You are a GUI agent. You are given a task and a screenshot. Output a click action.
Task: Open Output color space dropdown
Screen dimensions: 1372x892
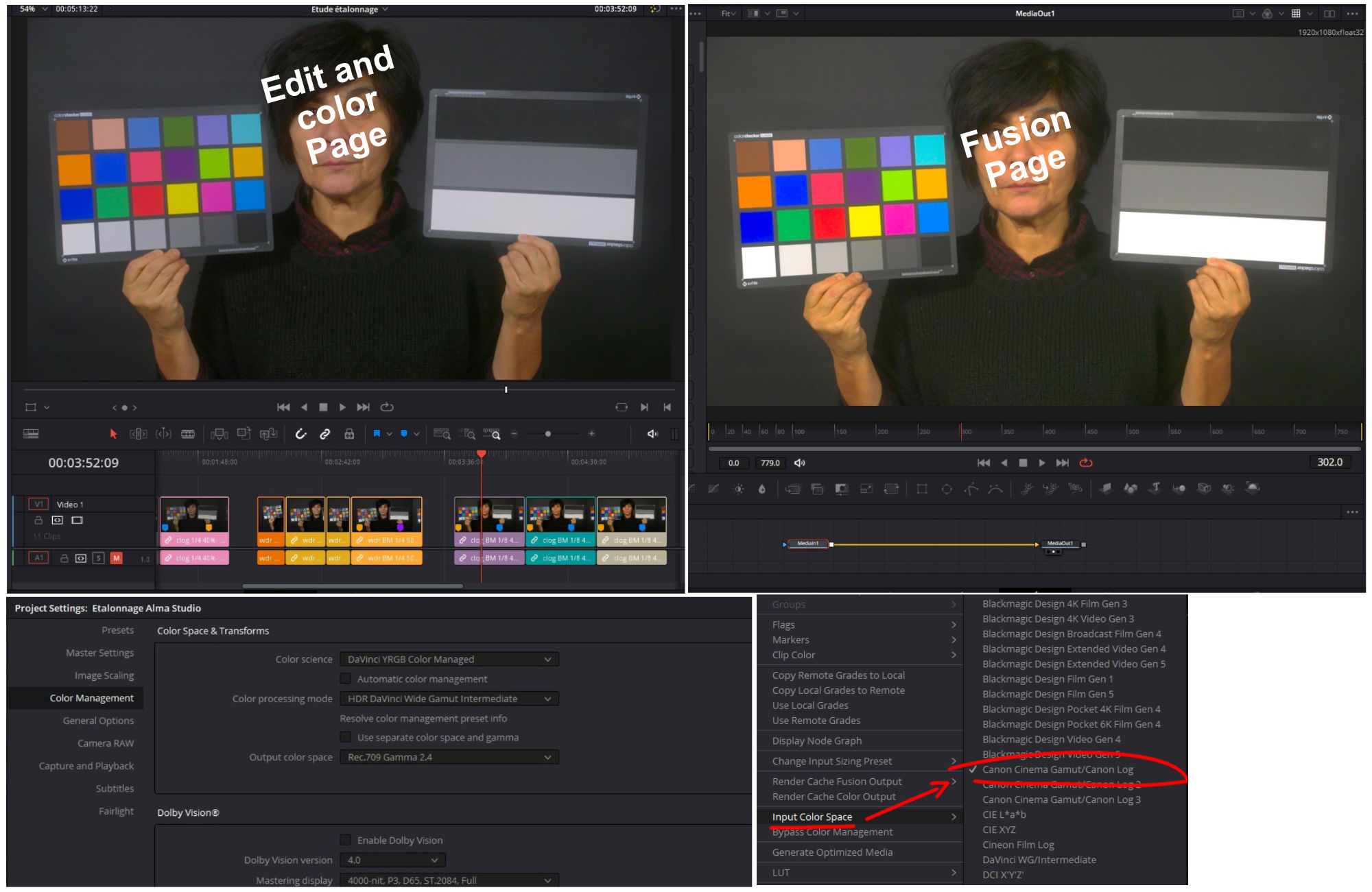click(449, 757)
